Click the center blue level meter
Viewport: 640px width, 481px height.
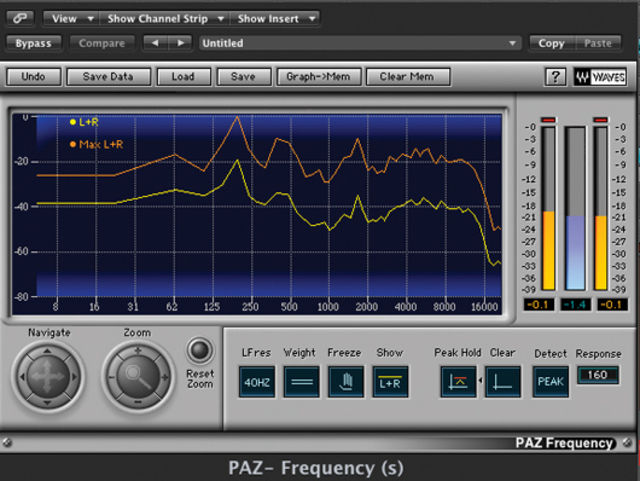(575, 208)
